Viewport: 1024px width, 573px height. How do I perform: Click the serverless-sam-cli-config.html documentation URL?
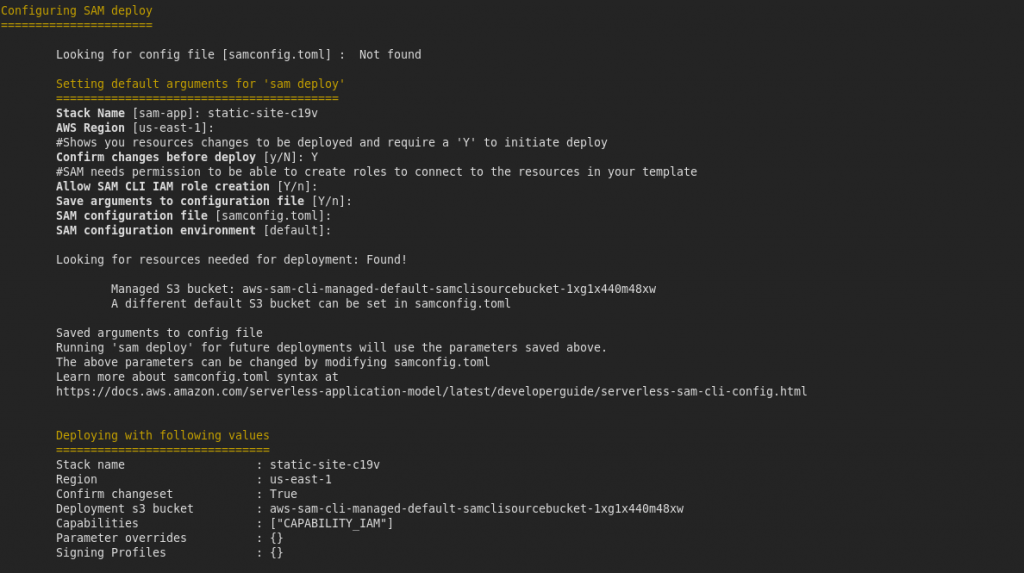coord(431,391)
